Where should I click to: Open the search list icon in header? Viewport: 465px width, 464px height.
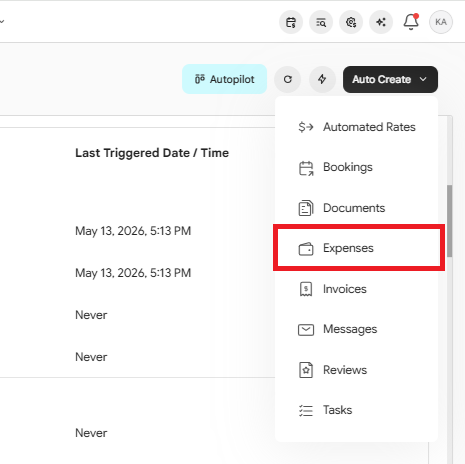pyautogui.click(x=321, y=22)
